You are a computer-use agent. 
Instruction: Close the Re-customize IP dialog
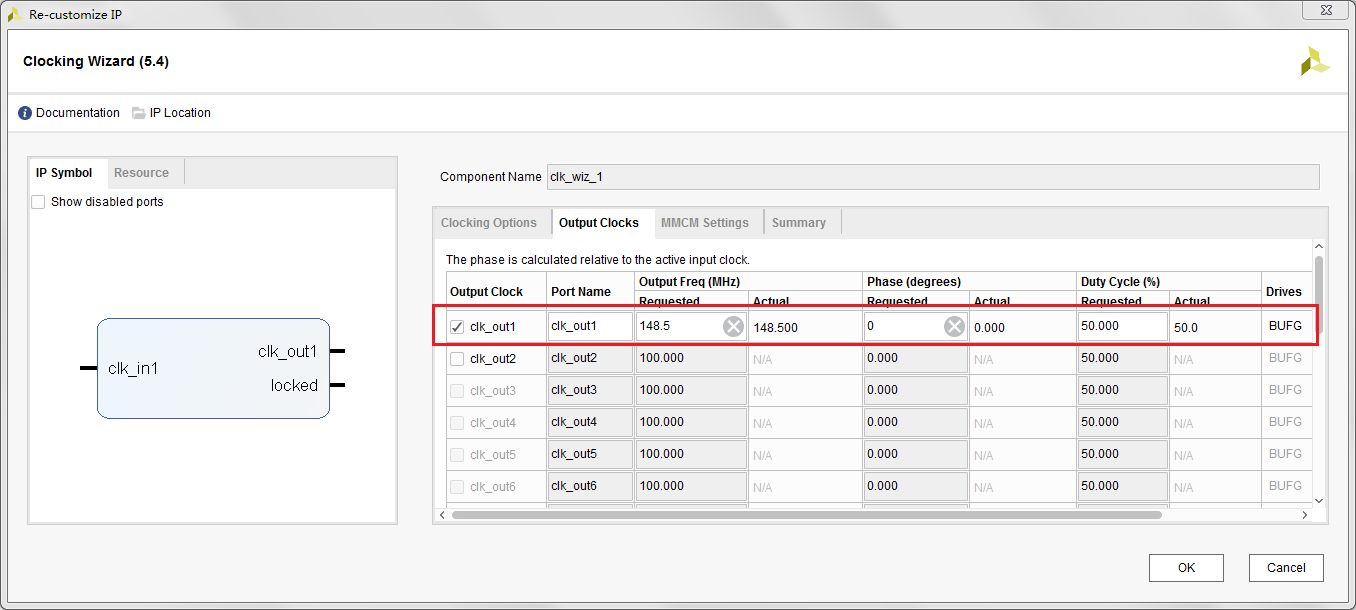pyautogui.click(x=1327, y=9)
